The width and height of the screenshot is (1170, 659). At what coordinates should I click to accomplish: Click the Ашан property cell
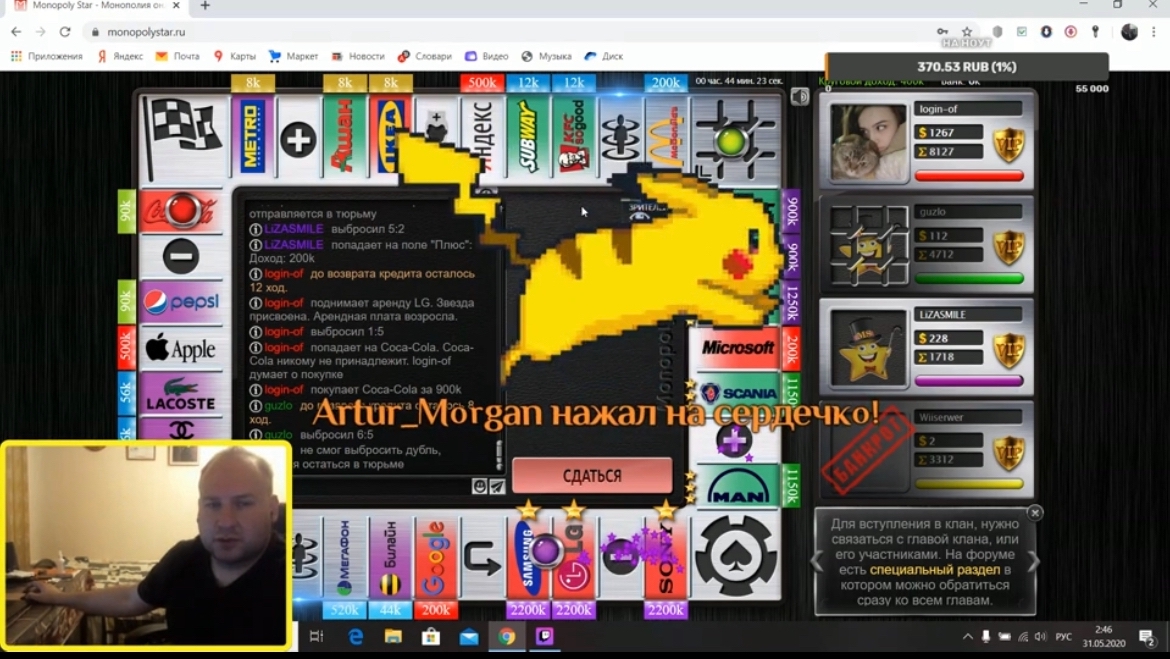point(344,137)
